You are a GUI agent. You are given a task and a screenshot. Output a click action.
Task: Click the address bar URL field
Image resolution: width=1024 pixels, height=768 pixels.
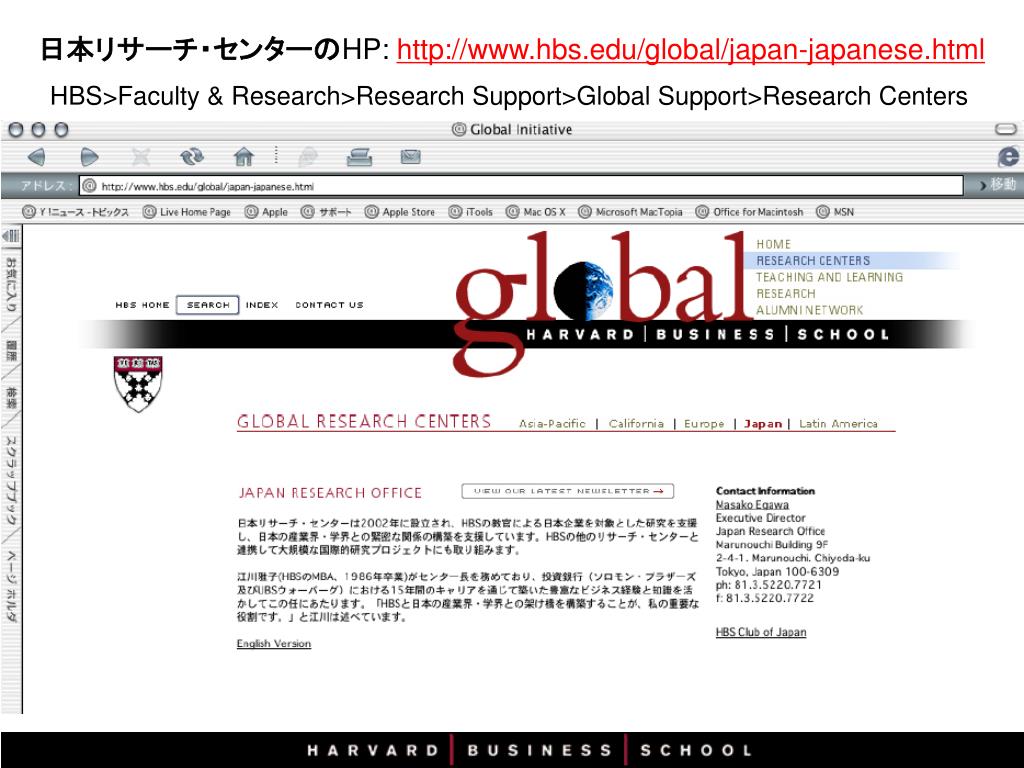pyautogui.click(x=521, y=186)
